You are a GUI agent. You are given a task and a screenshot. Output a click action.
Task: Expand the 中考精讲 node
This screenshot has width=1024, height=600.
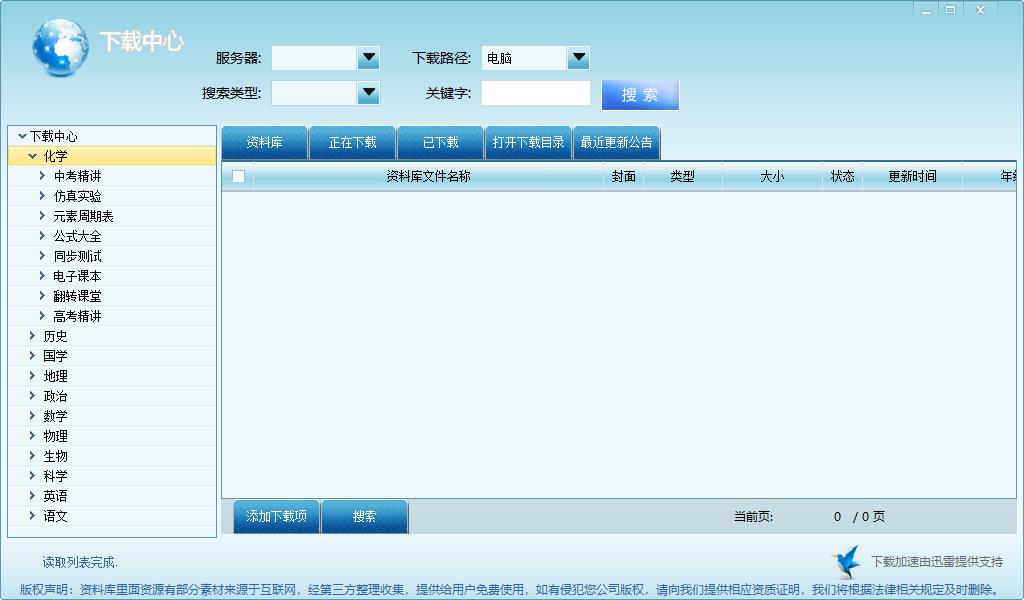point(42,176)
